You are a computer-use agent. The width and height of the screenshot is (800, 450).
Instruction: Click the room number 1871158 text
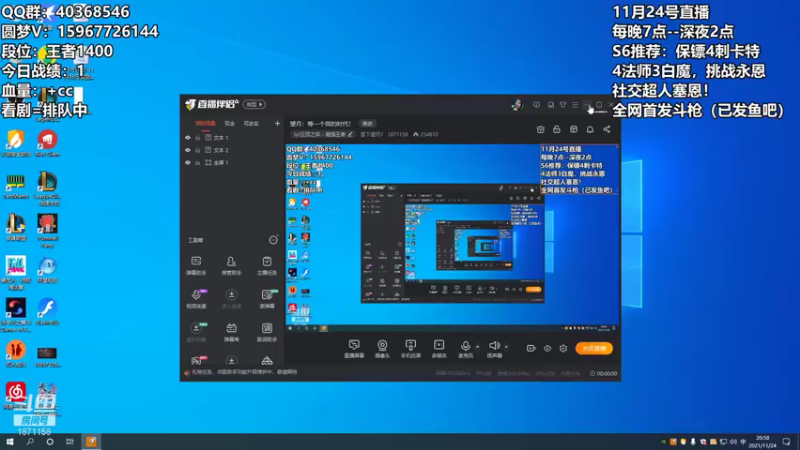(397, 135)
